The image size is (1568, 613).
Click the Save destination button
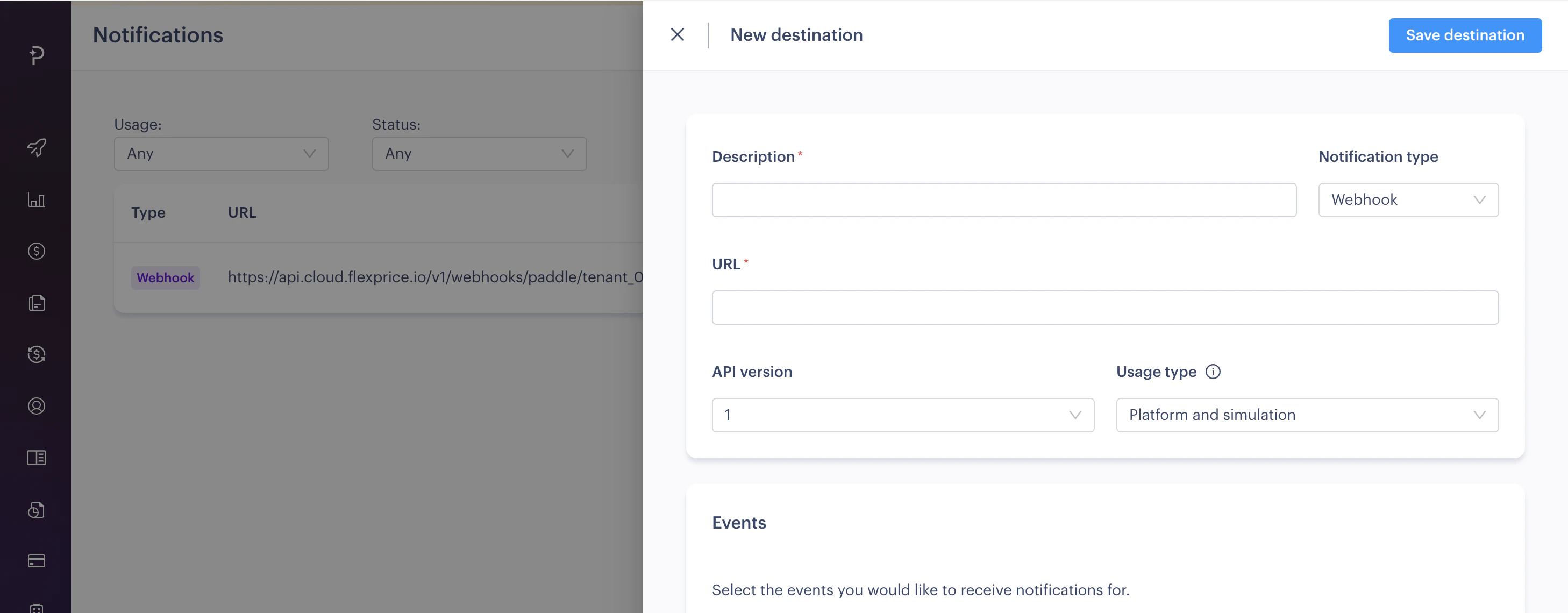point(1465,35)
